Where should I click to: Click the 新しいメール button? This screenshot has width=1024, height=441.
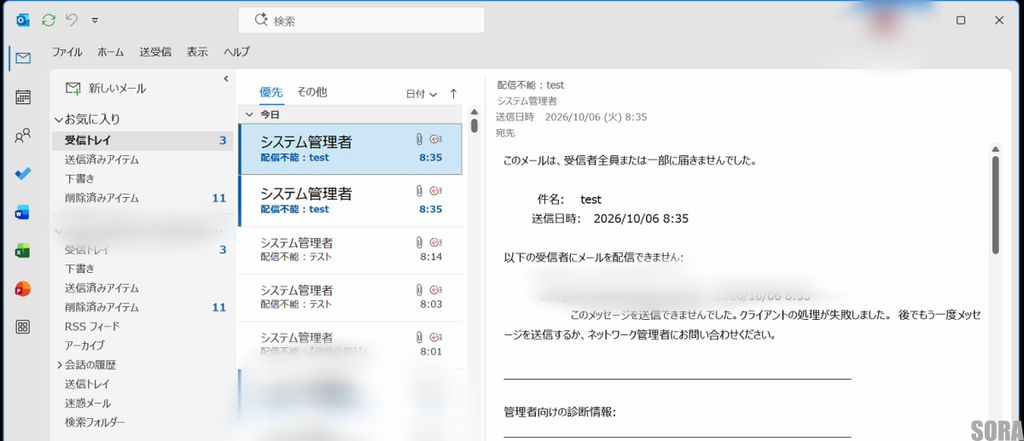106,88
